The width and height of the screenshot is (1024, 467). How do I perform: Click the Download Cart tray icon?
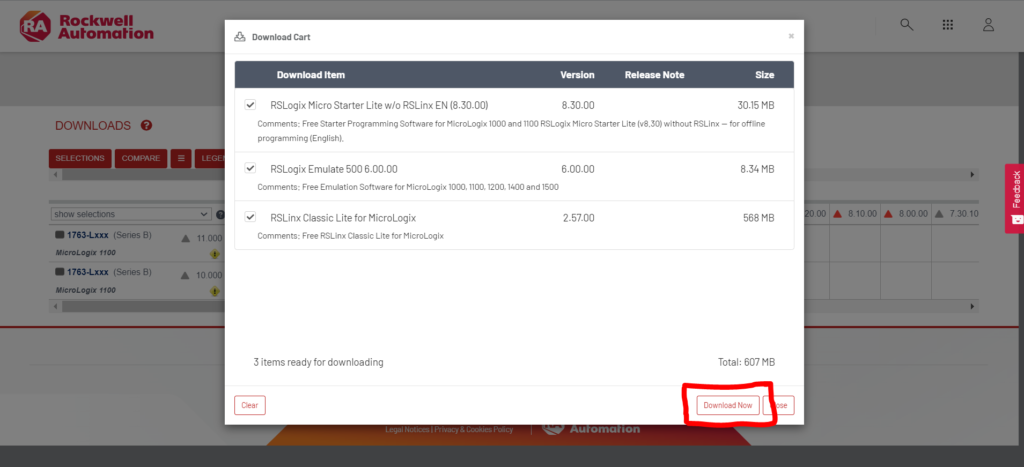[x=240, y=37]
